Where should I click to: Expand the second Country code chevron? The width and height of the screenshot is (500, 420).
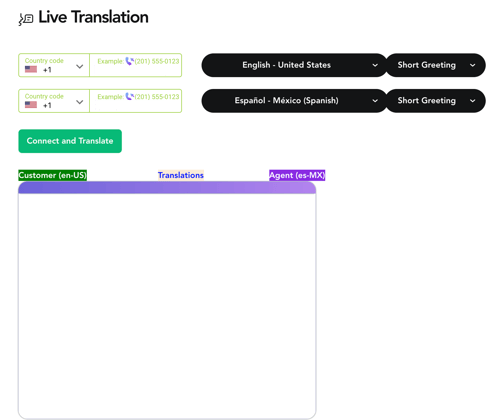pyautogui.click(x=79, y=102)
